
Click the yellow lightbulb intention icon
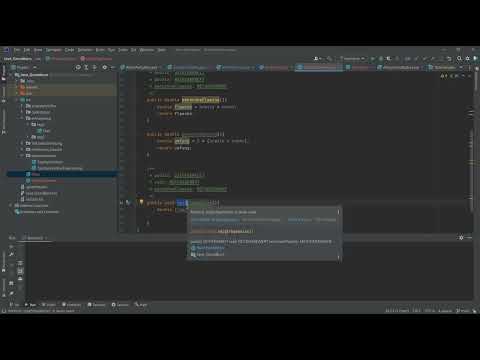click(141, 202)
